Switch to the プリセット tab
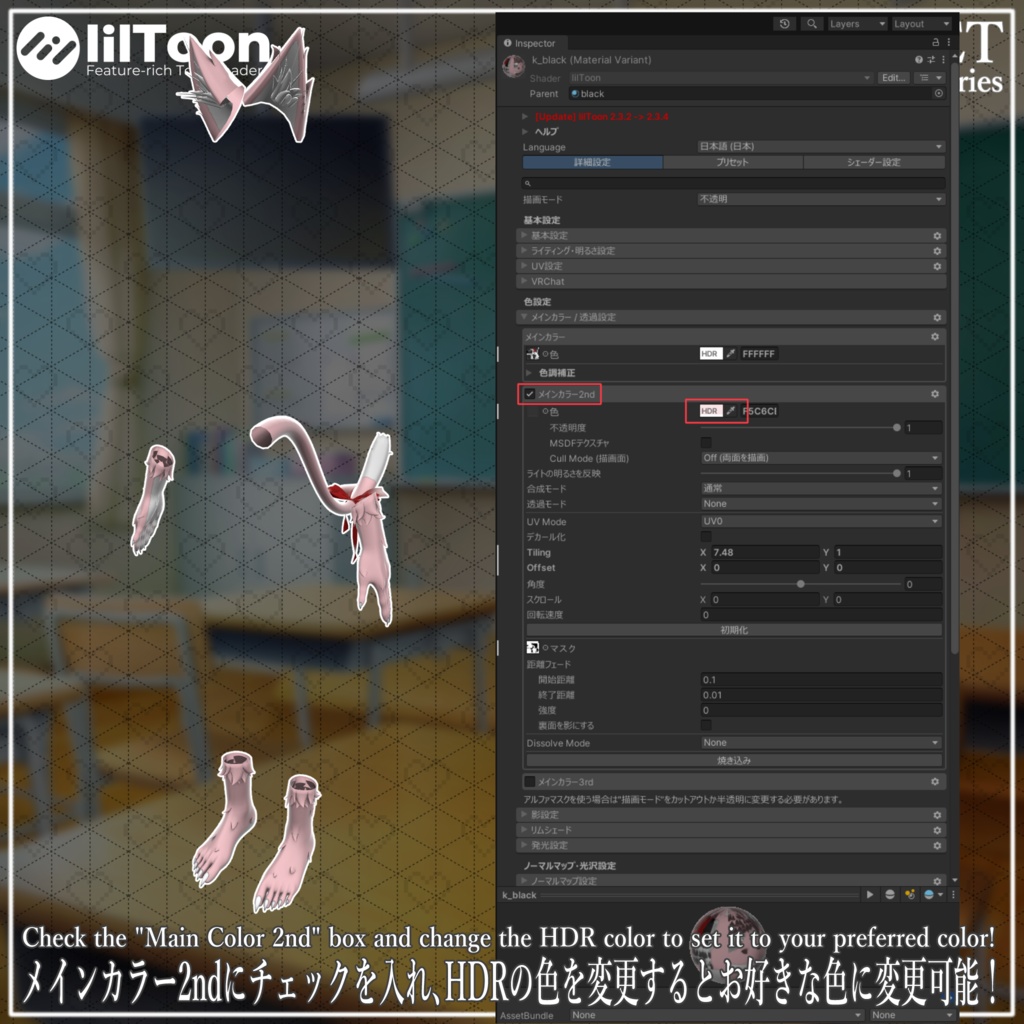The width and height of the screenshot is (1024, 1024). (733, 162)
